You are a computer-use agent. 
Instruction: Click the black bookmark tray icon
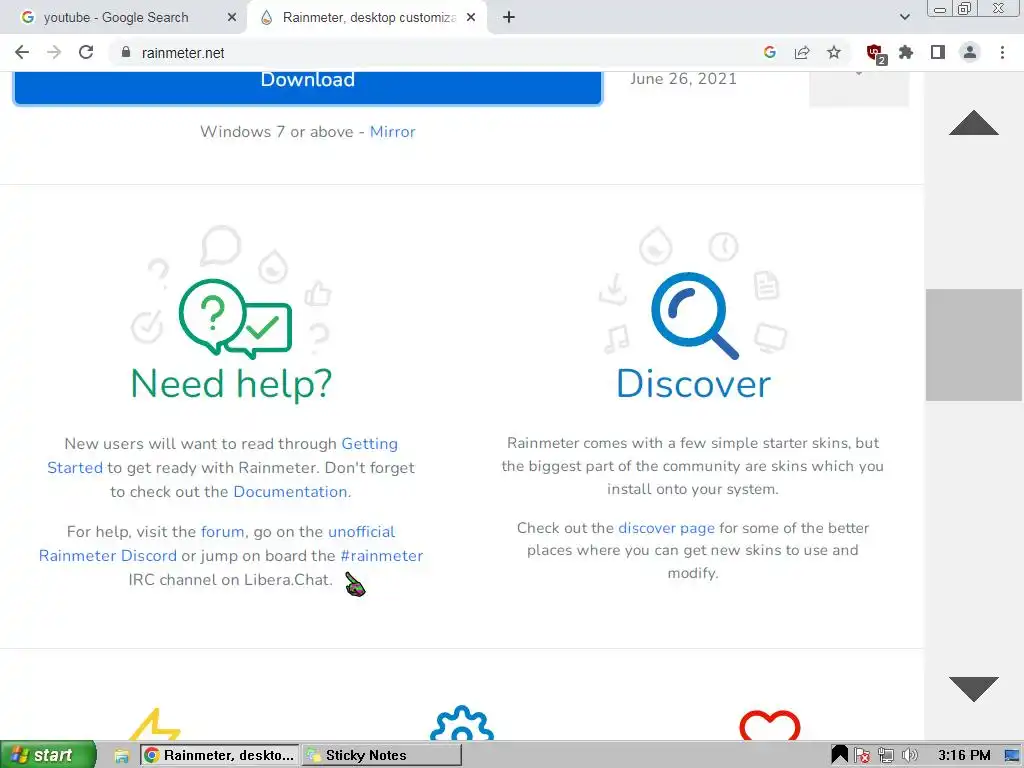839,755
